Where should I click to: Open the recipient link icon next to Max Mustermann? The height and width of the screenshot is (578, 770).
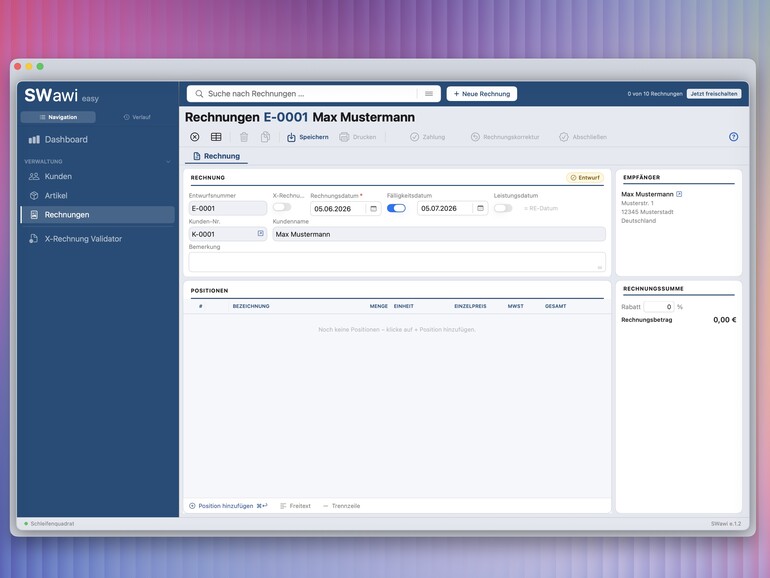679,194
